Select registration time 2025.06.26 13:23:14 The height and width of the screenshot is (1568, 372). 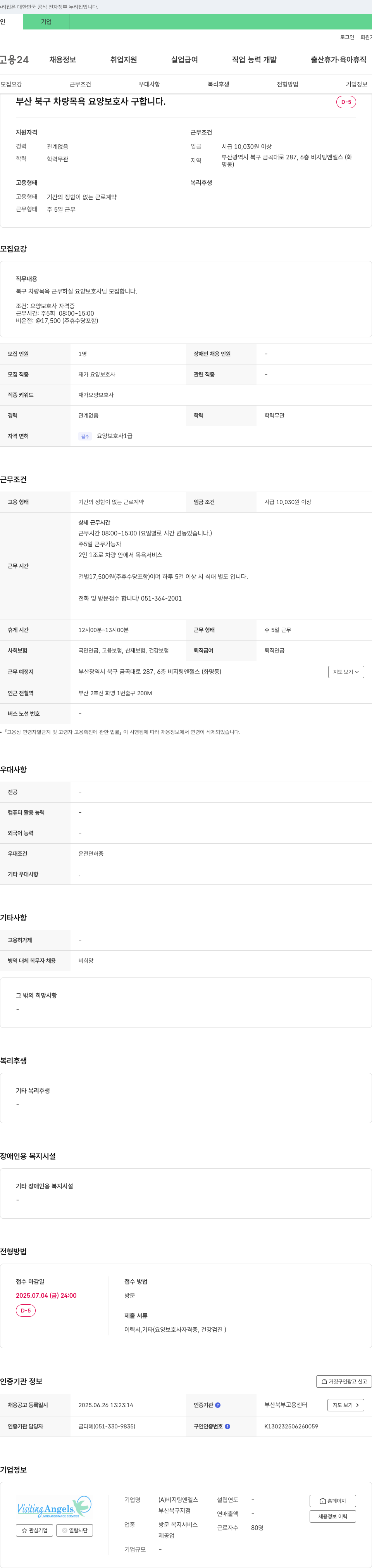(106, 1406)
